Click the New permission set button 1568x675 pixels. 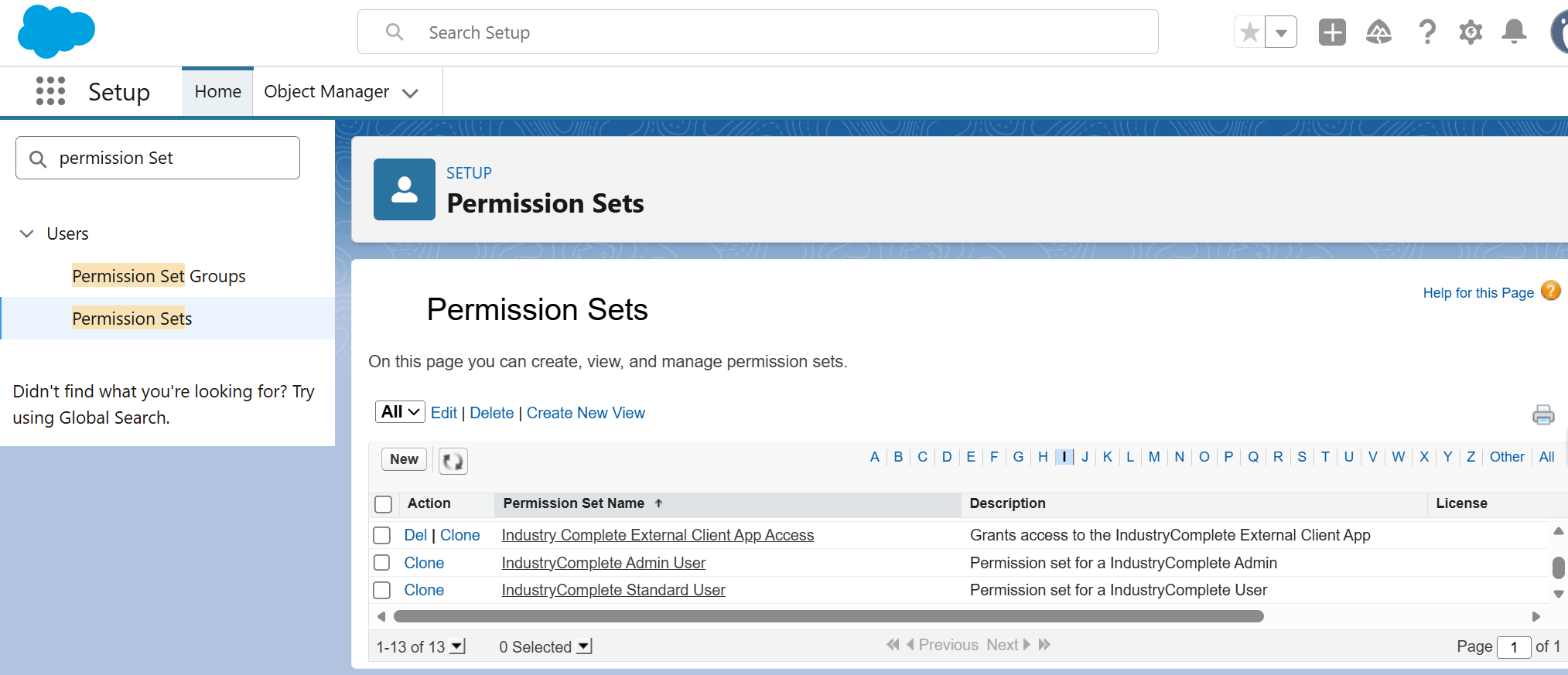[404, 459]
